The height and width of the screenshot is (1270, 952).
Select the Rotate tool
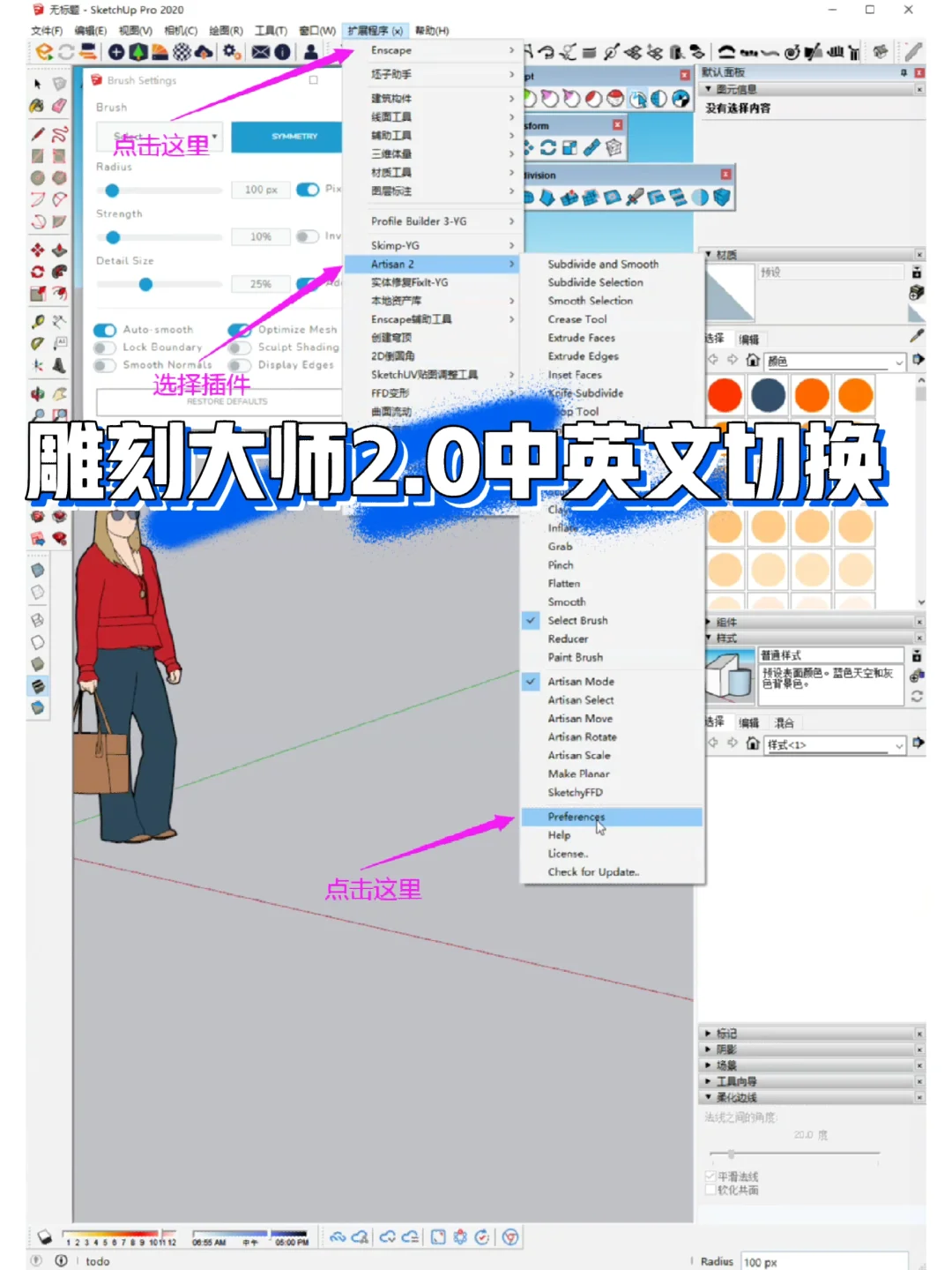click(37, 273)
